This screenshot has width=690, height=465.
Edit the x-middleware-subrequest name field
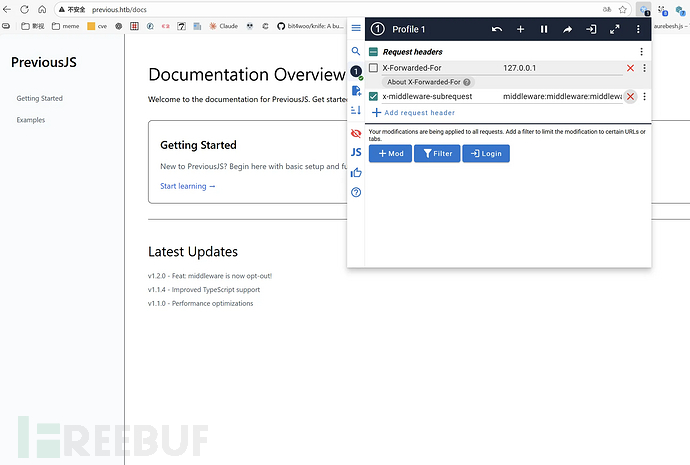click(440, 96)
